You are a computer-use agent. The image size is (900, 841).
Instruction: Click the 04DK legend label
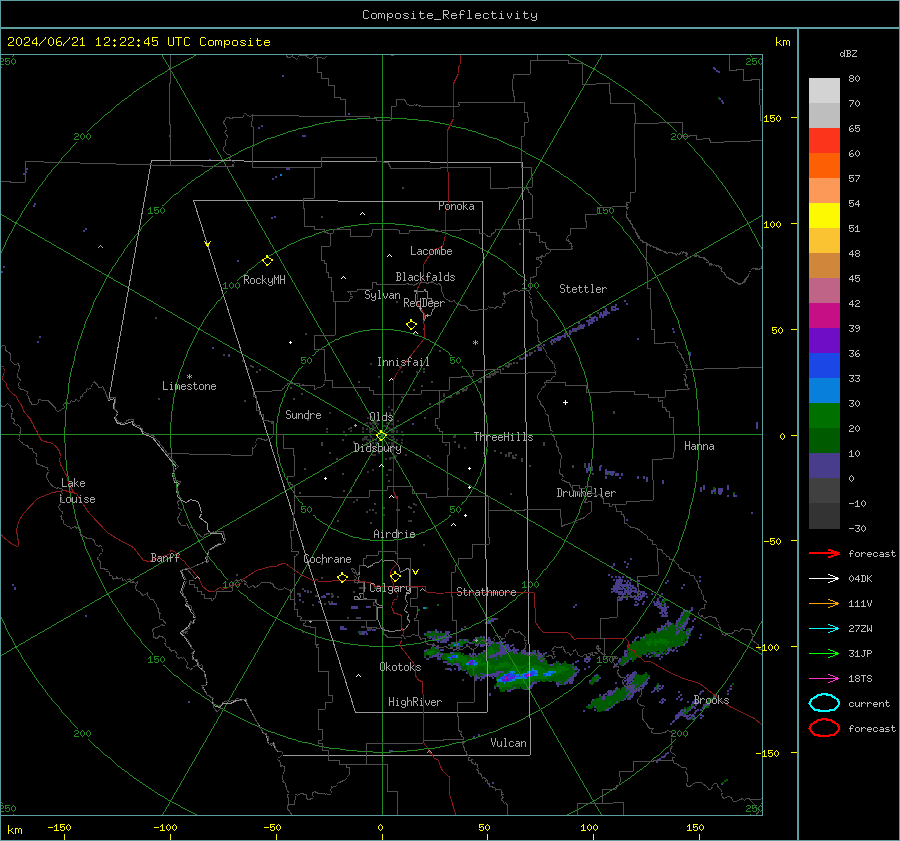(x=860, y=579)
